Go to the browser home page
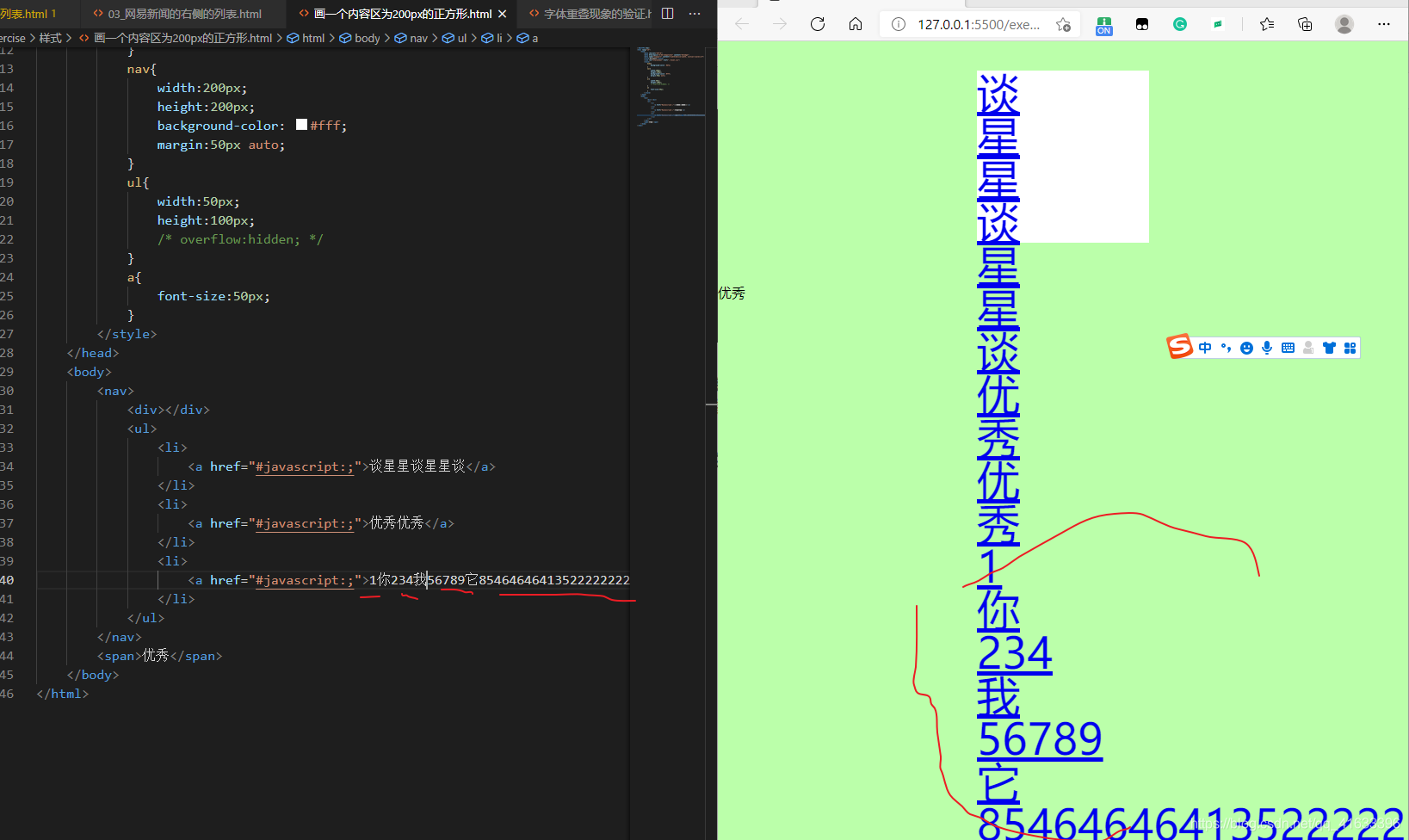This screenshot has width=1409, height=840. (856, 24)
